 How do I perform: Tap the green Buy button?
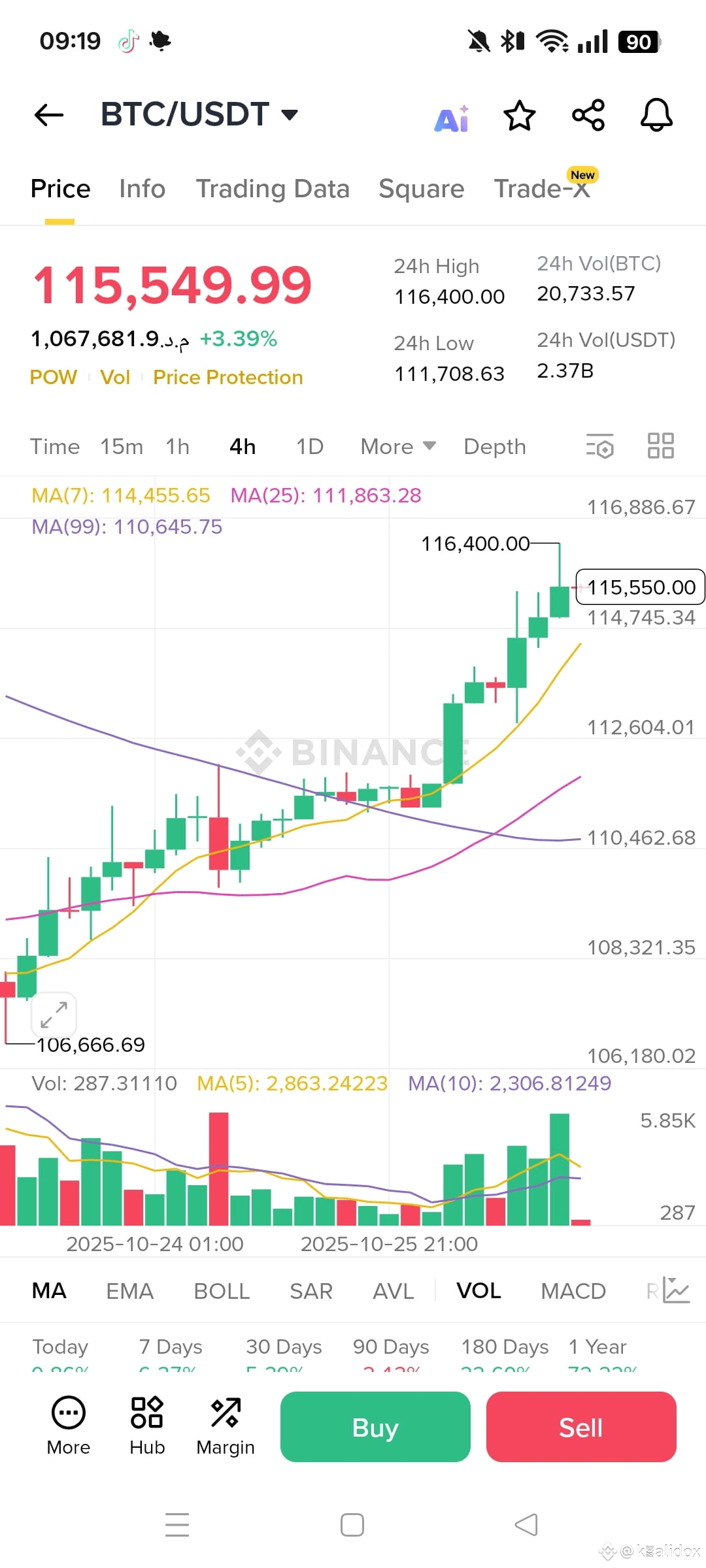pyautogui.click(x=375, y=1427)
